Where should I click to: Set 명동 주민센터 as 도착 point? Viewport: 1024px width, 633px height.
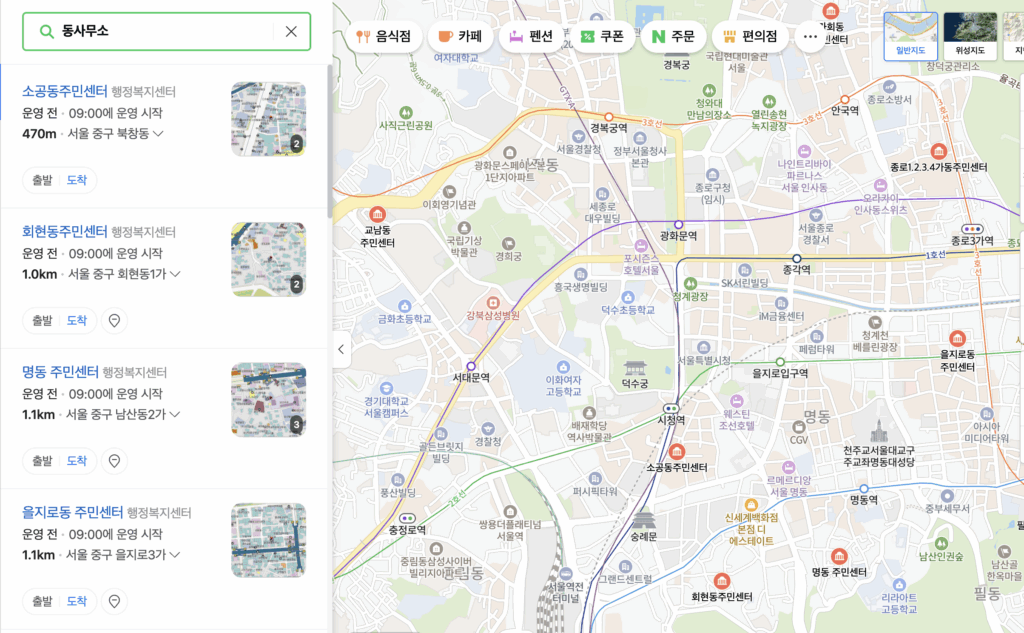(x=76, y=461)
